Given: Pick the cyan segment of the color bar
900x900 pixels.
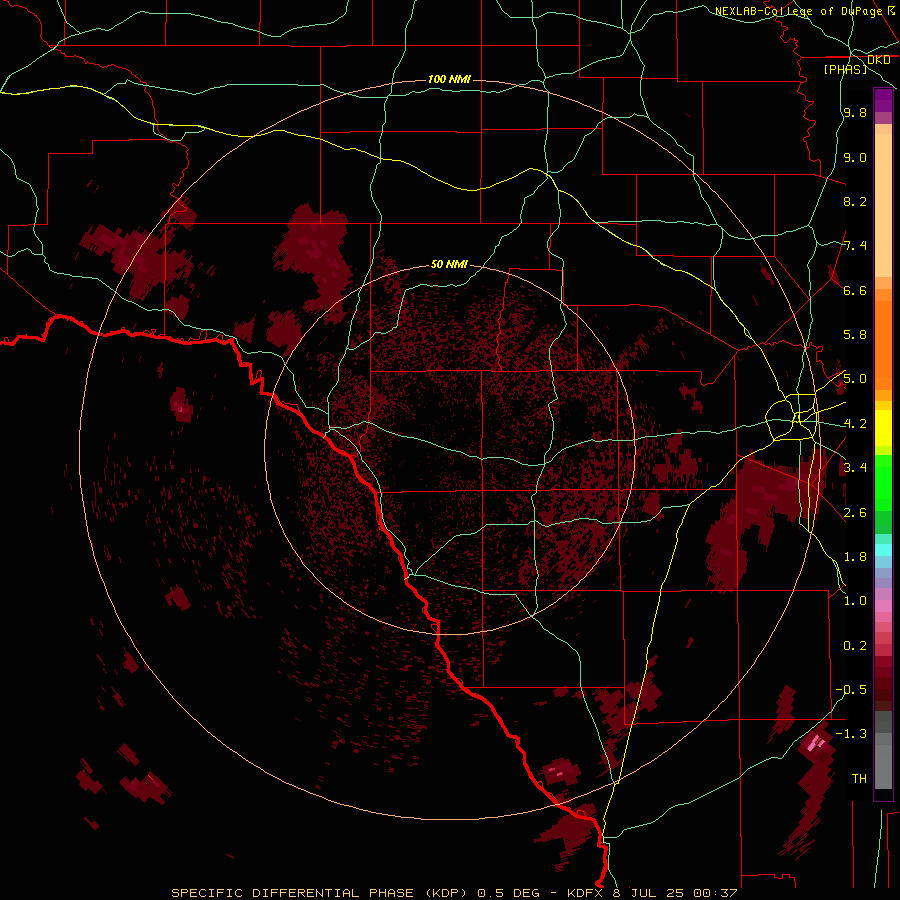Looking at the screenshot, I should (x=883, y=550).
